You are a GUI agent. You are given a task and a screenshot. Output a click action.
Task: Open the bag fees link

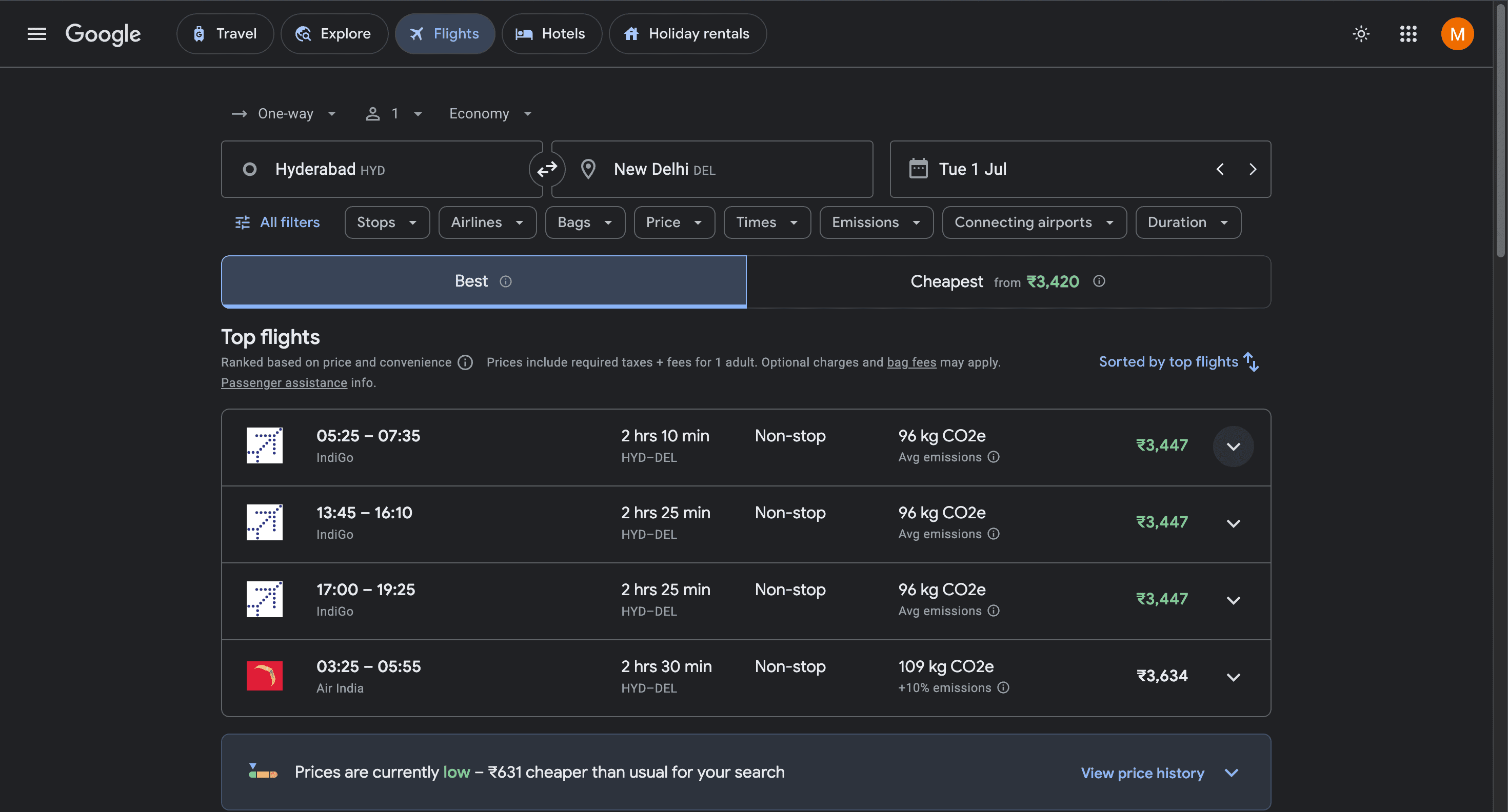[x=911, y=362]
